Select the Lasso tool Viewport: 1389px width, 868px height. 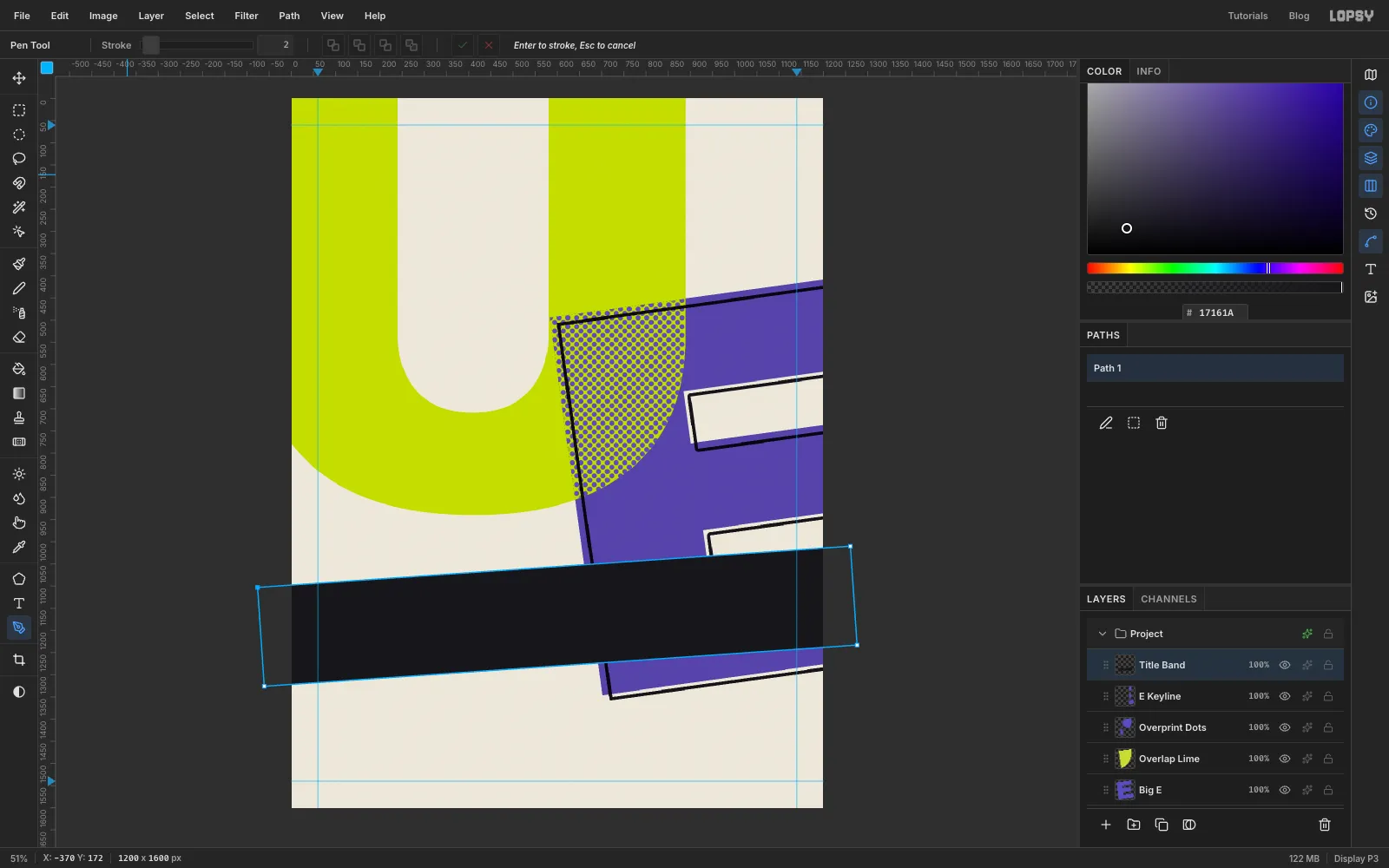pyautogui.click(x=19, y=159)
